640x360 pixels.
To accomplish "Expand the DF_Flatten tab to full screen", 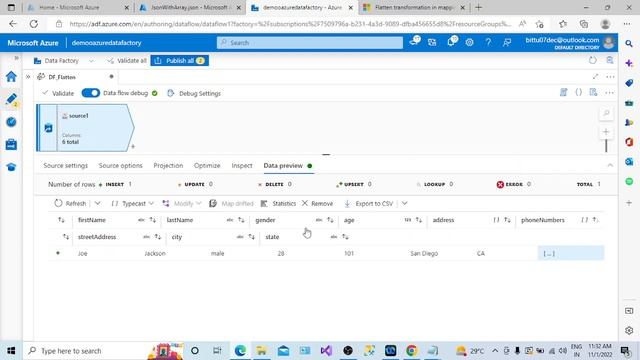I will tap(596, 77).
